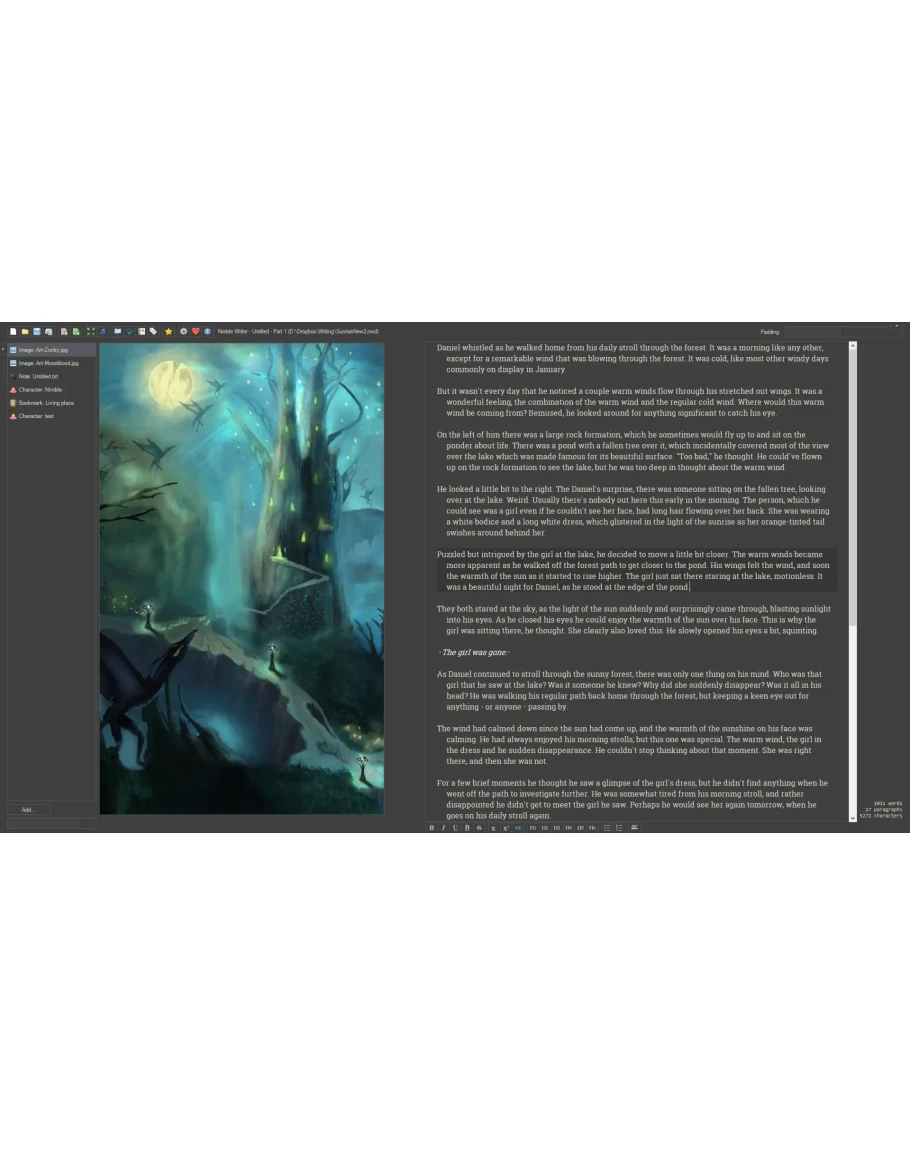Click the text editor vertical scrollbar track
This screenshot has height=1155, width=910.
click(x=853, y=700)
